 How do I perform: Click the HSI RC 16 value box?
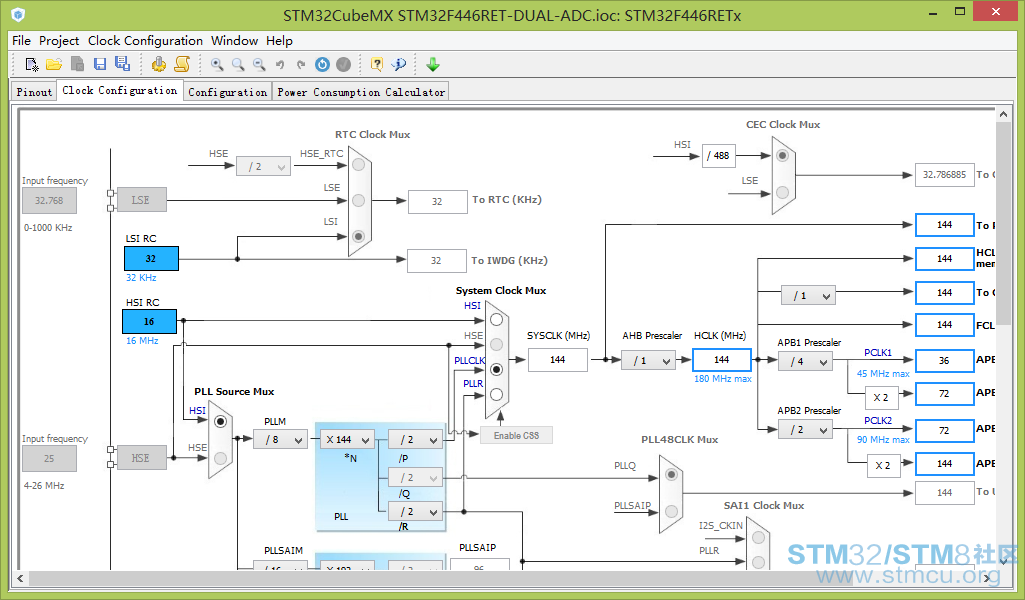tap(149, 322)
